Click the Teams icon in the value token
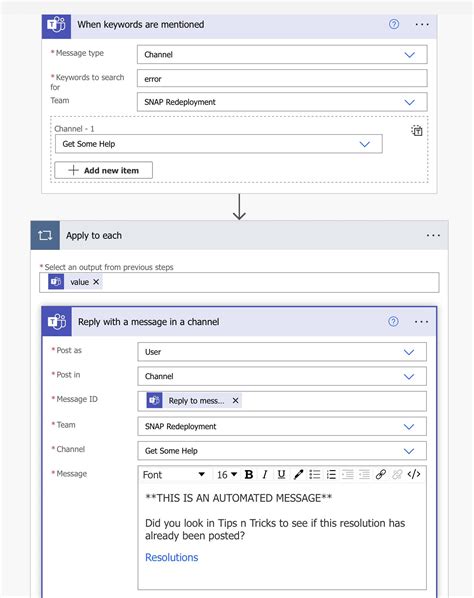This screenshot has width=474, height=598. coord(56,282)
